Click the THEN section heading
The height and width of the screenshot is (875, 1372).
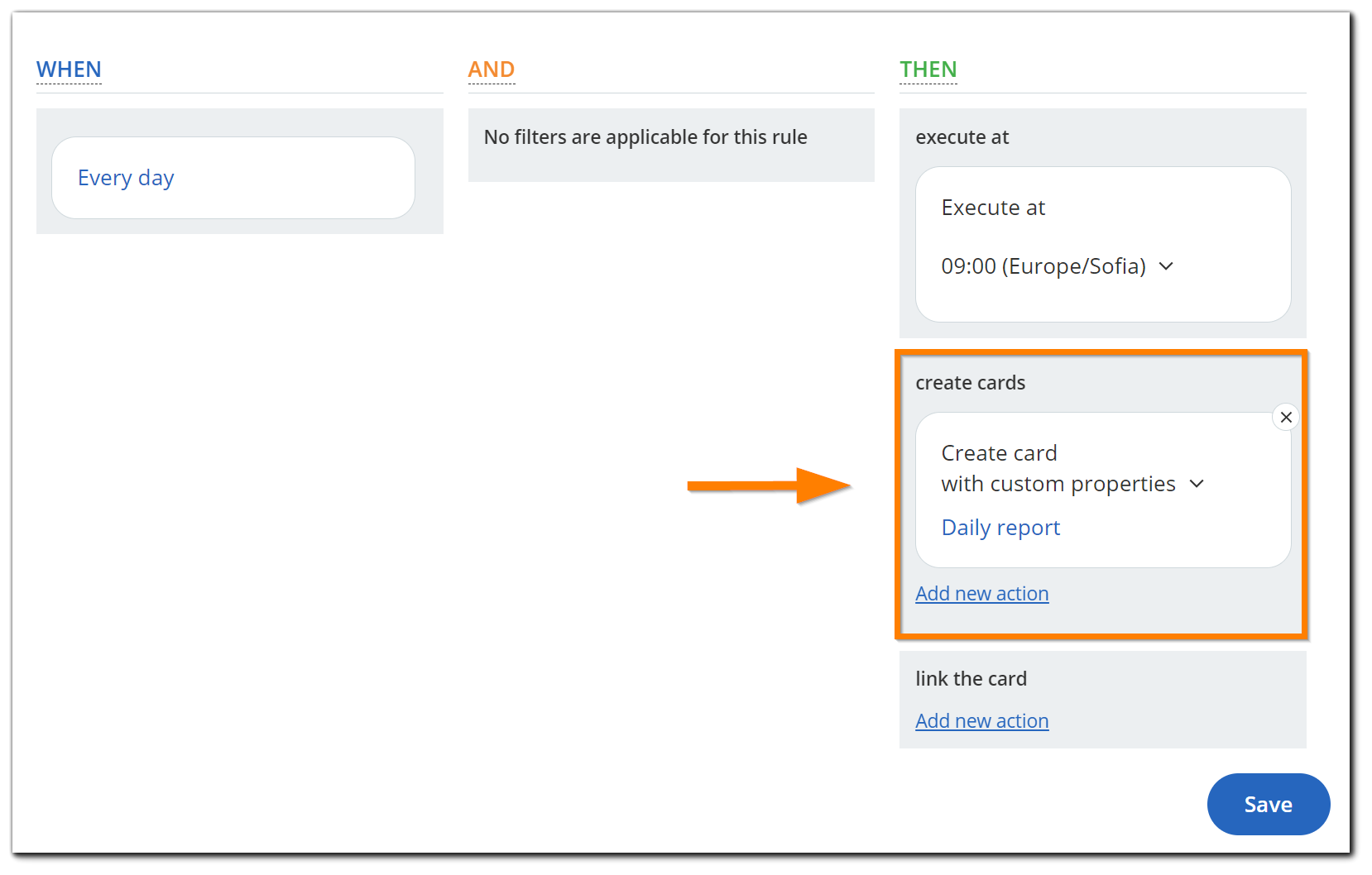click(928, 69)
